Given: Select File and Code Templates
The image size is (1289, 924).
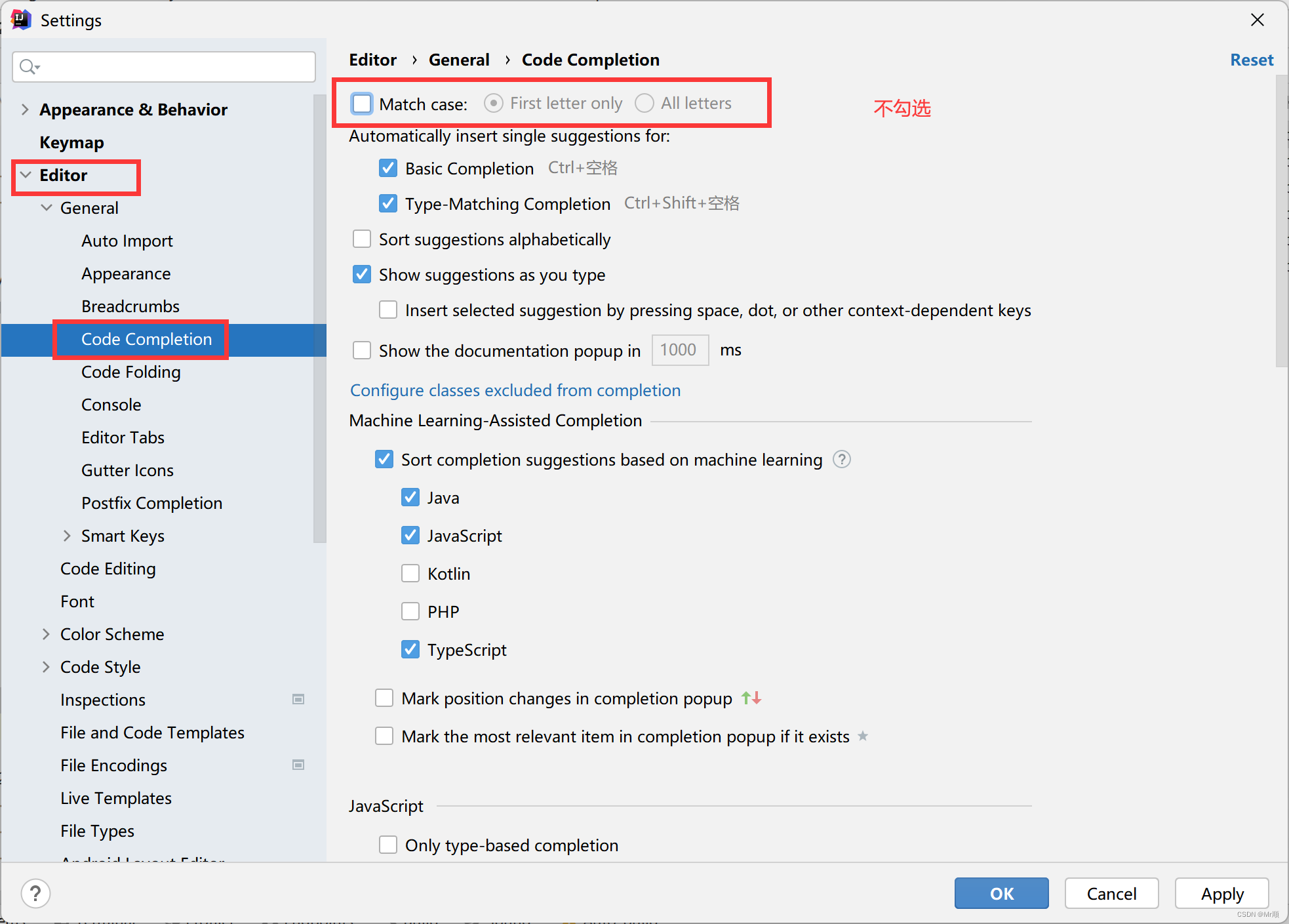Looking at the screenshot, I should click(x=152, y=733).
